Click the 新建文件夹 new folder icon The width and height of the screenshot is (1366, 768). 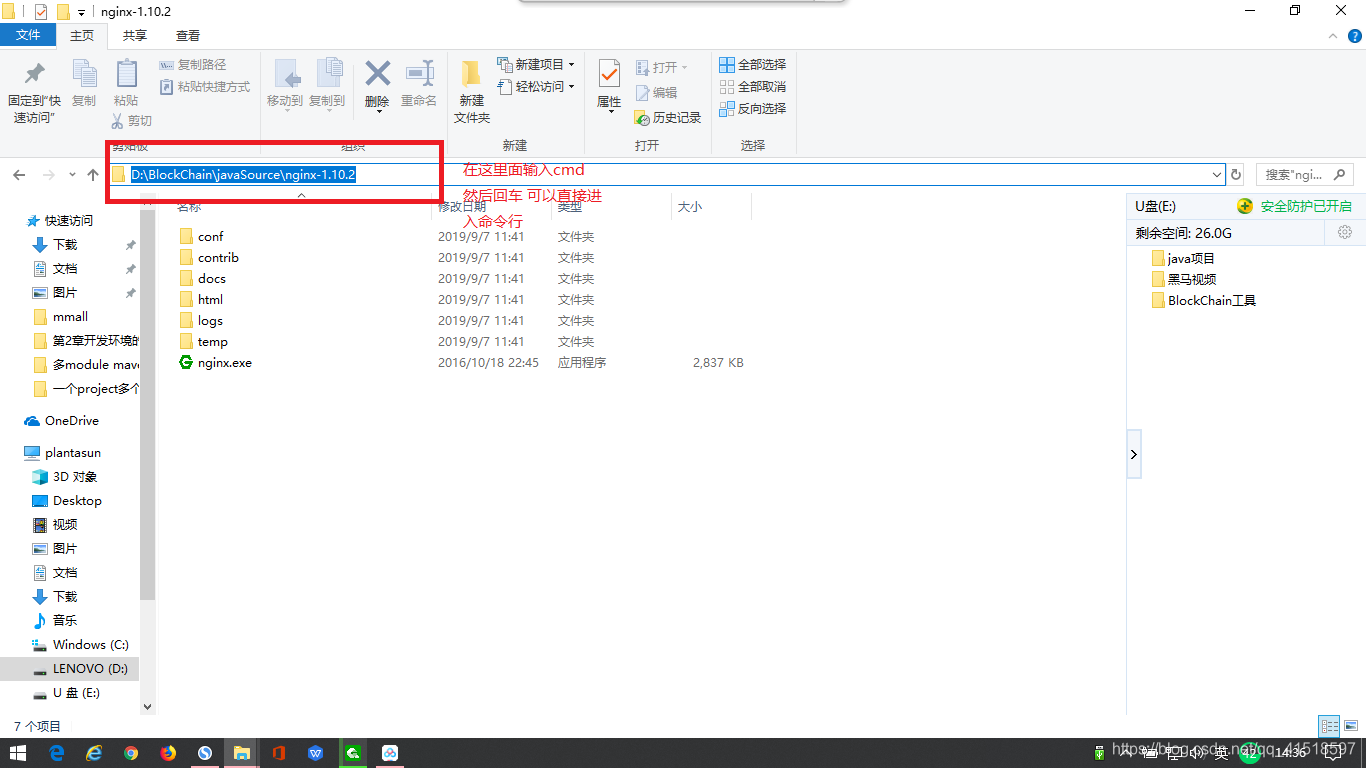471,74
